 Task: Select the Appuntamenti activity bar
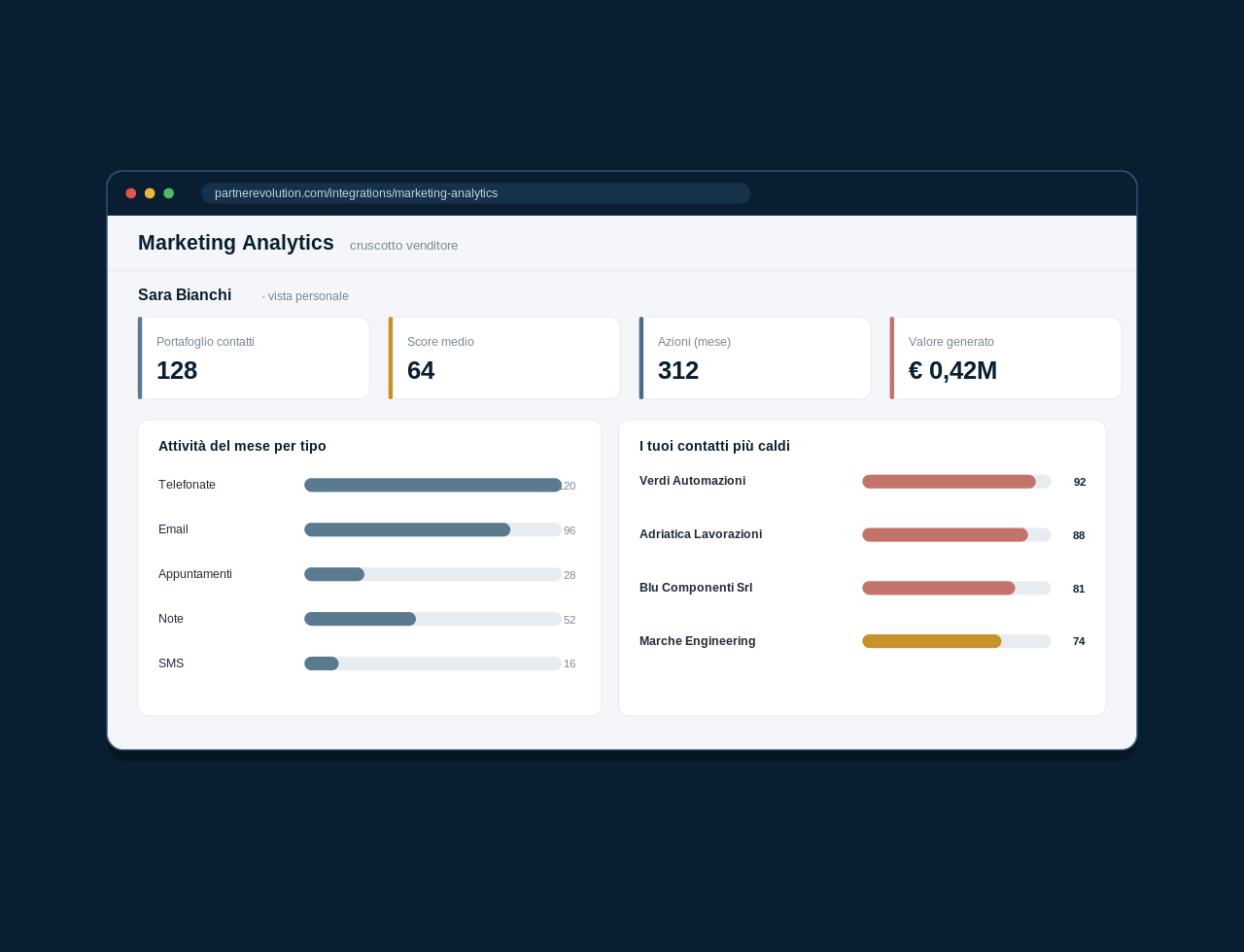tap(433, 574)
